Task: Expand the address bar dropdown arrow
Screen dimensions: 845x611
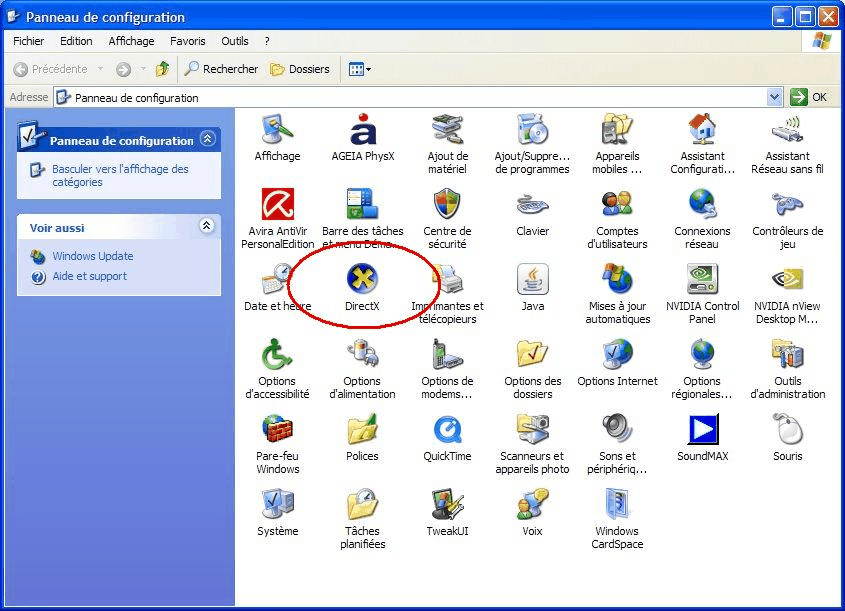Action: click(774, 97)
